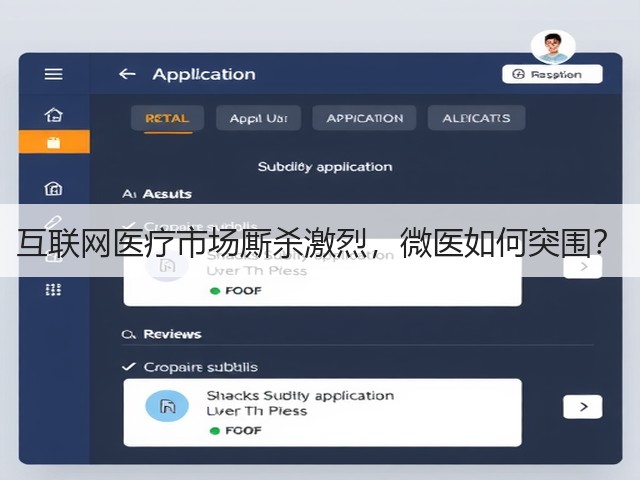Image resolution: width=640 pixels, height=480 pixels.
Task: Open the building icon in sidebar
Action: [x=53, y=189]
